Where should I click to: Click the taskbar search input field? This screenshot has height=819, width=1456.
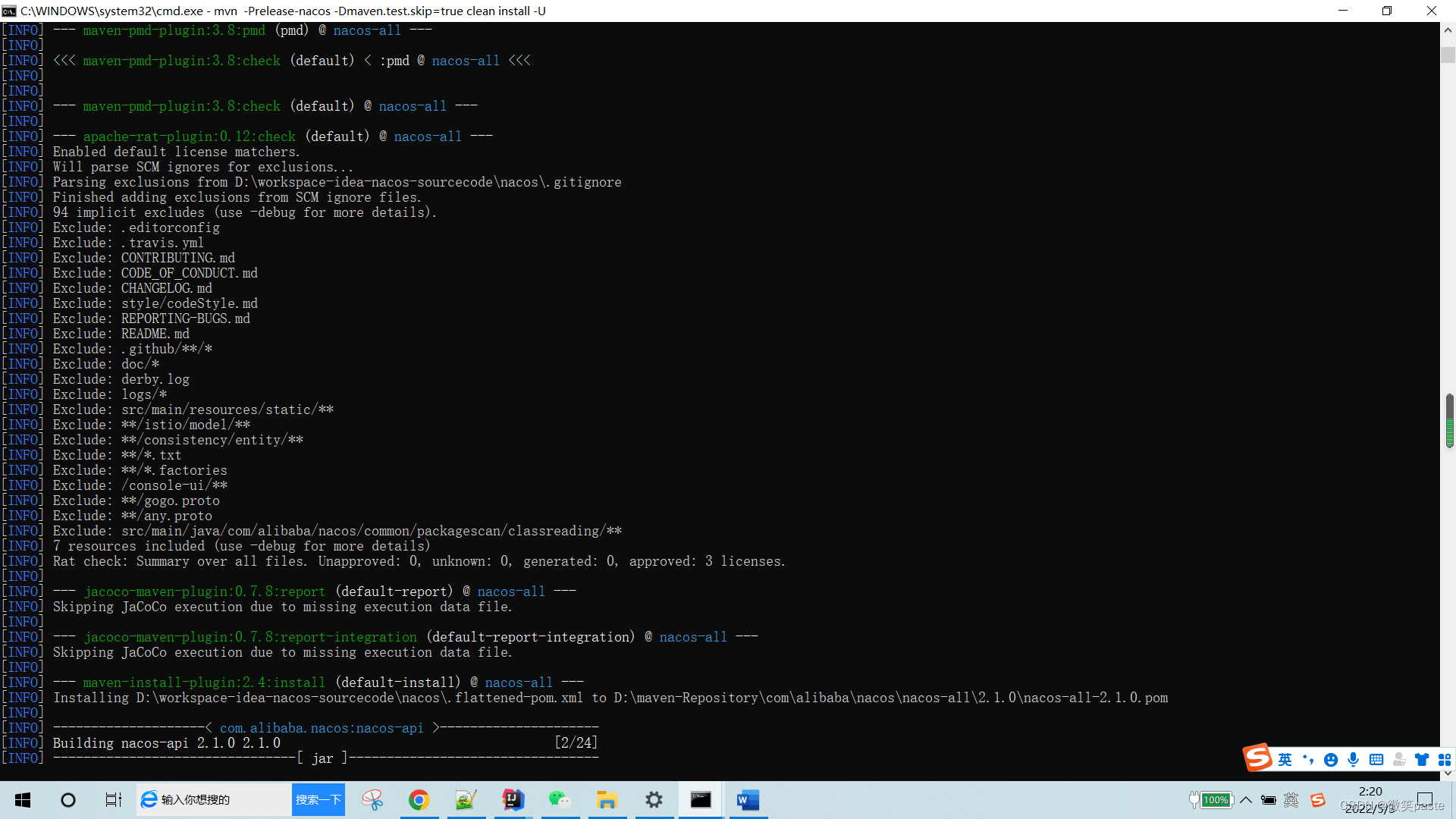click(x=215, y=800)
